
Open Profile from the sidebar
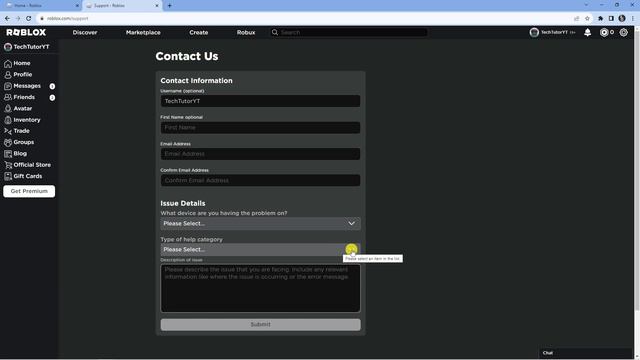pos(22,75)
